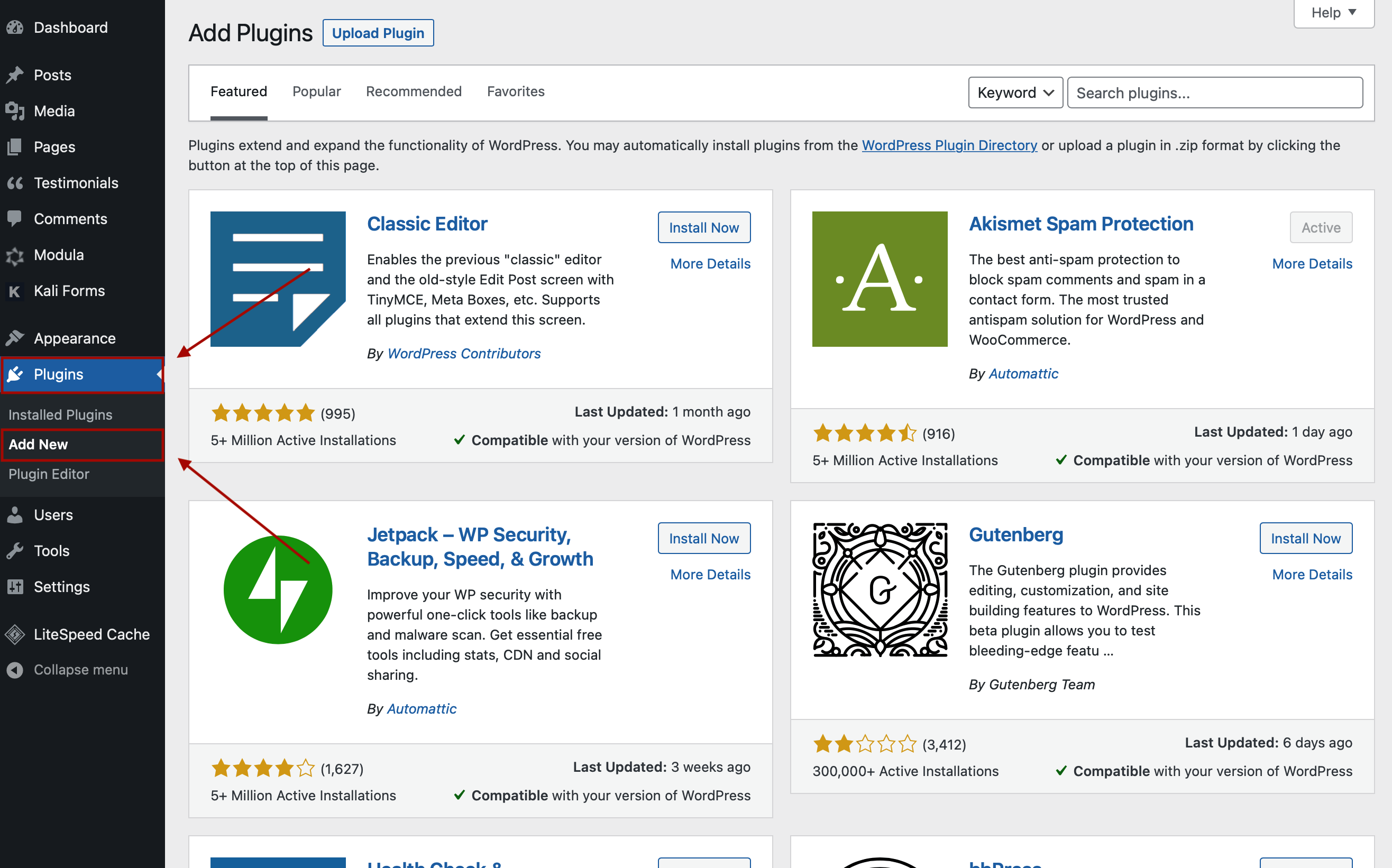Click Jetpack four-star rating
The height and width of the screenshot is (868, 1392).
point(263,768)
